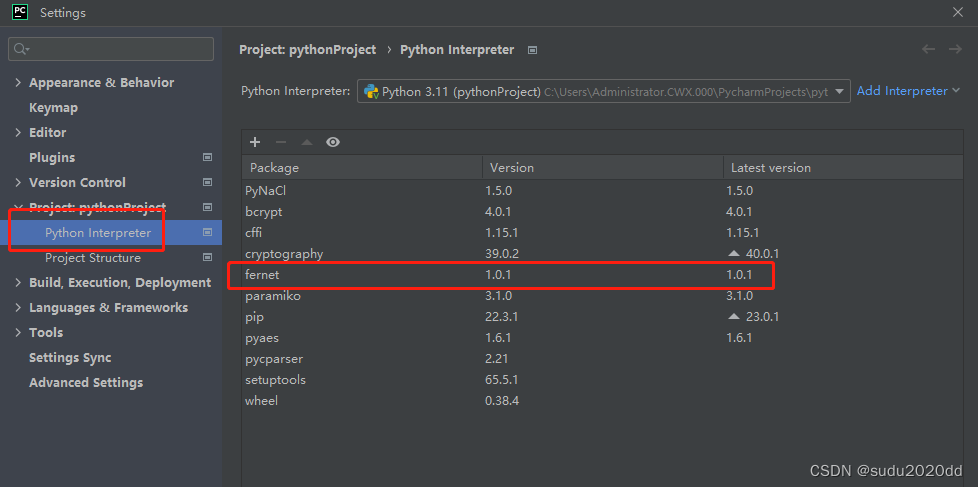Click version 2.21 of pycparser
978x487 pixels.
496,359
